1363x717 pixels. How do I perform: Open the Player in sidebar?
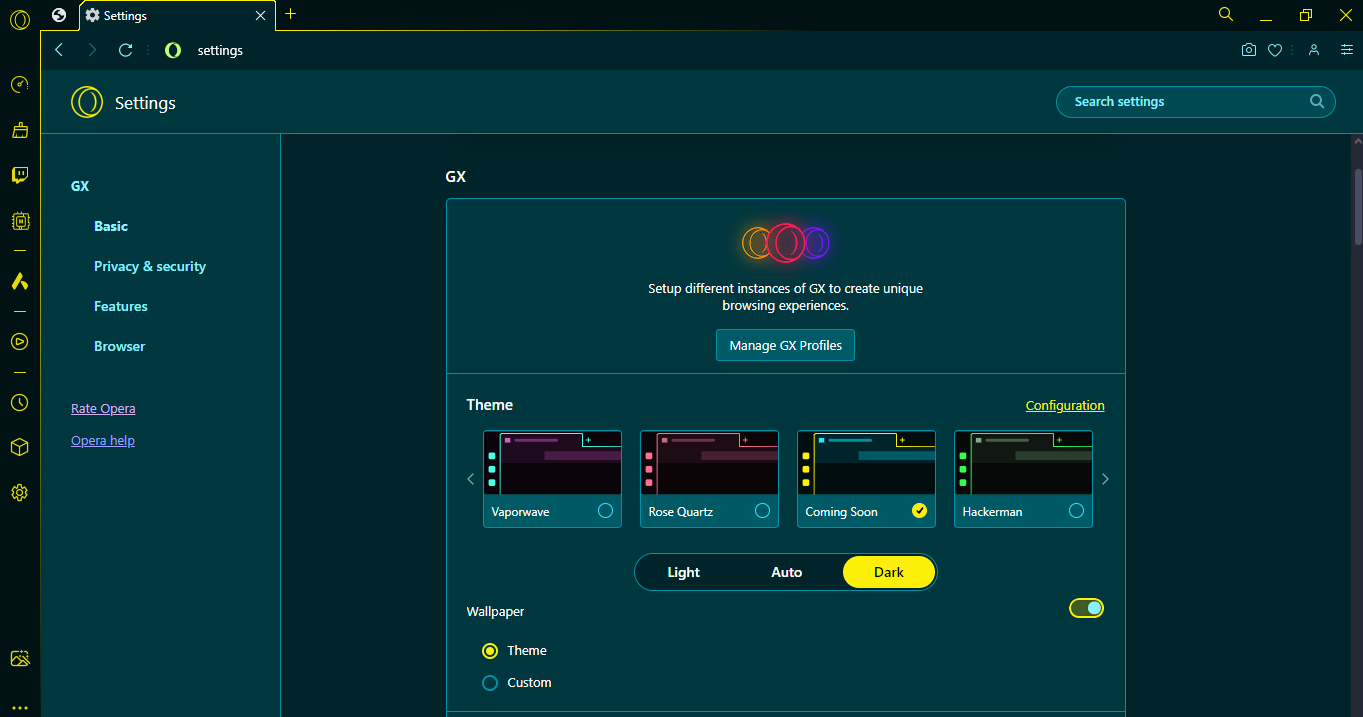(x=19, y=341)
